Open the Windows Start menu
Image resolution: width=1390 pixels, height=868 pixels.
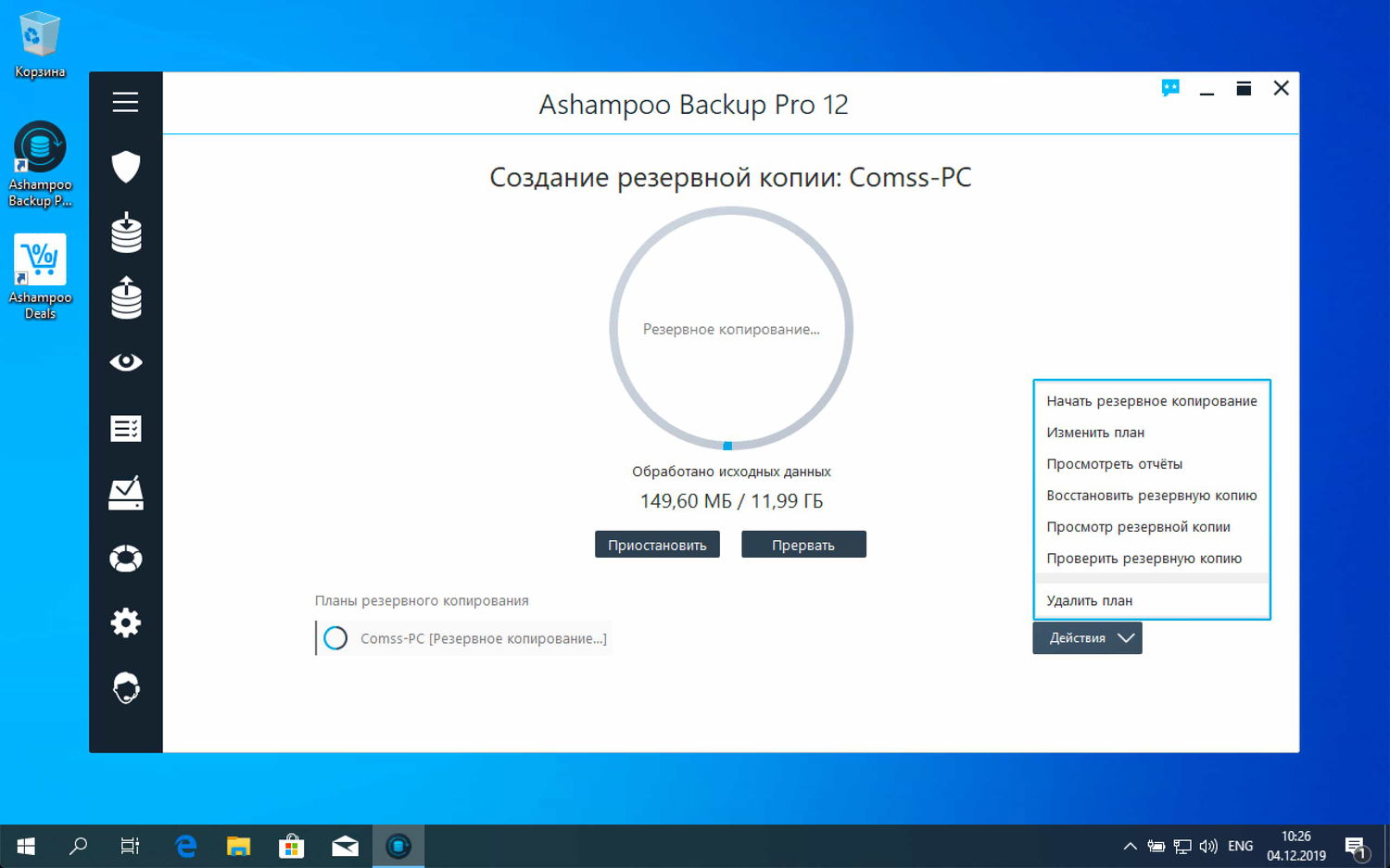26,846
